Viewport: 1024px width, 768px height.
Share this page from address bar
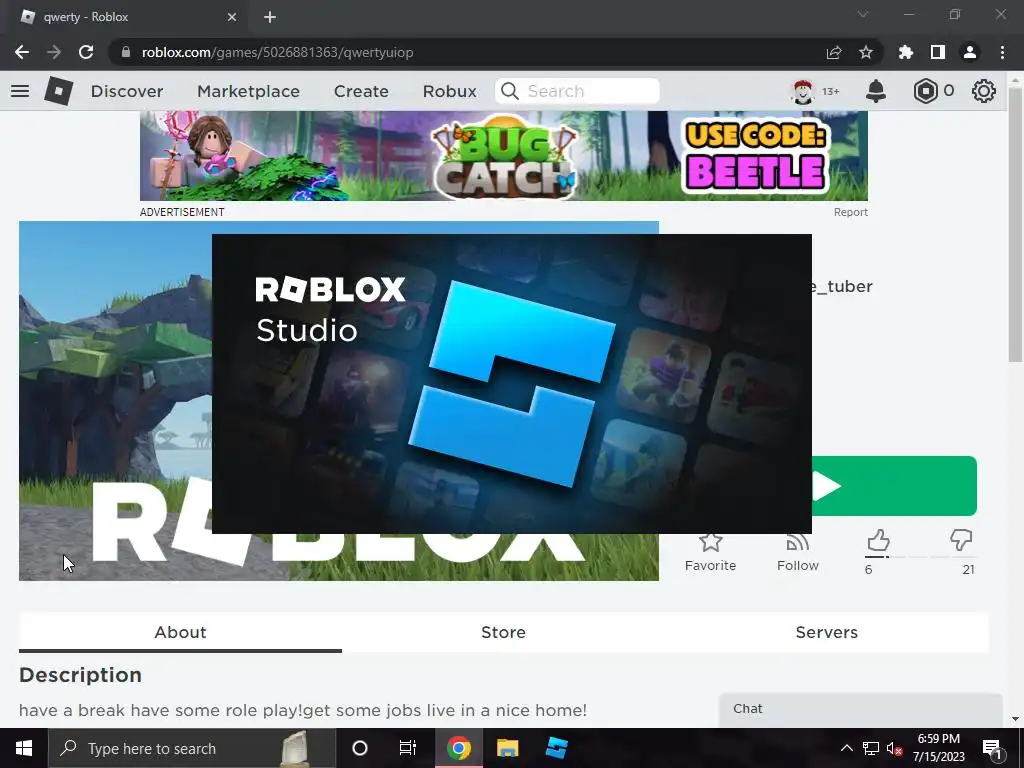[x=834, y=52]
